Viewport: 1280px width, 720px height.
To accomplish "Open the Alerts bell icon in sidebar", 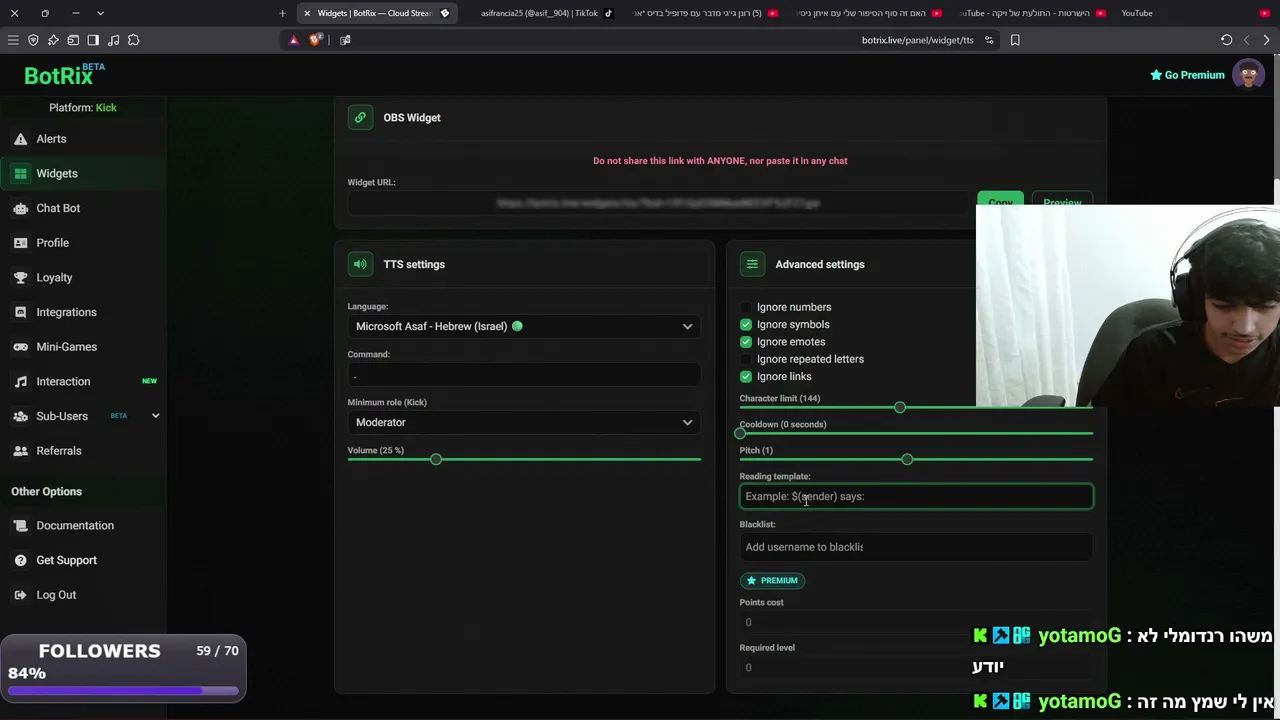I will coord(20,139).
